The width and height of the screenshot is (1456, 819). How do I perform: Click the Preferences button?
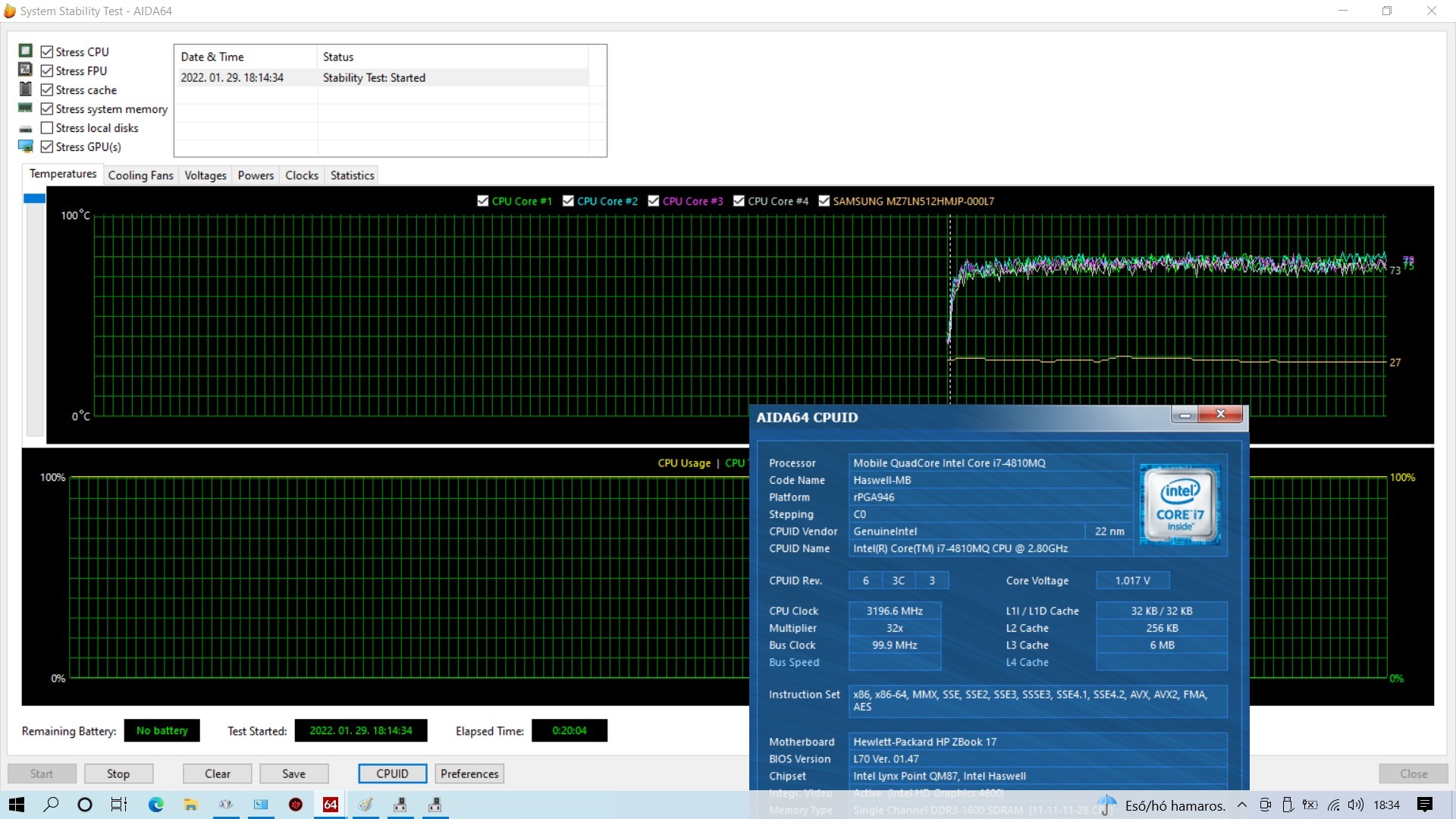(469, 773)
